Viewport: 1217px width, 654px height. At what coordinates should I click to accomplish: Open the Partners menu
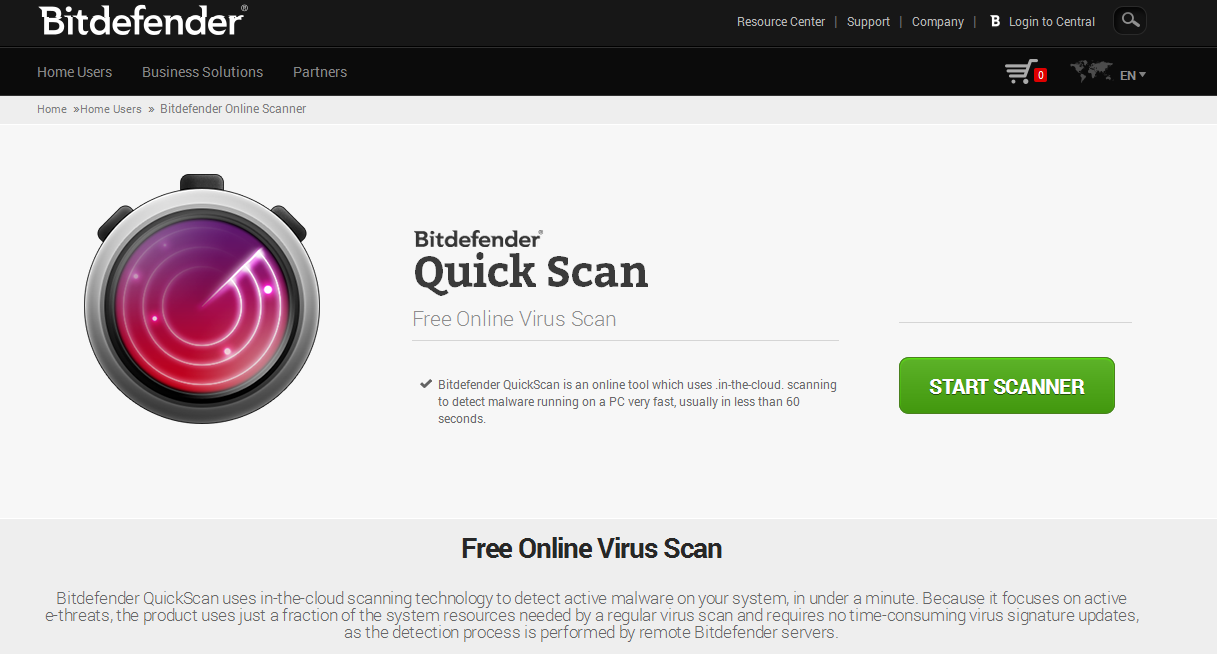(320, 72)
